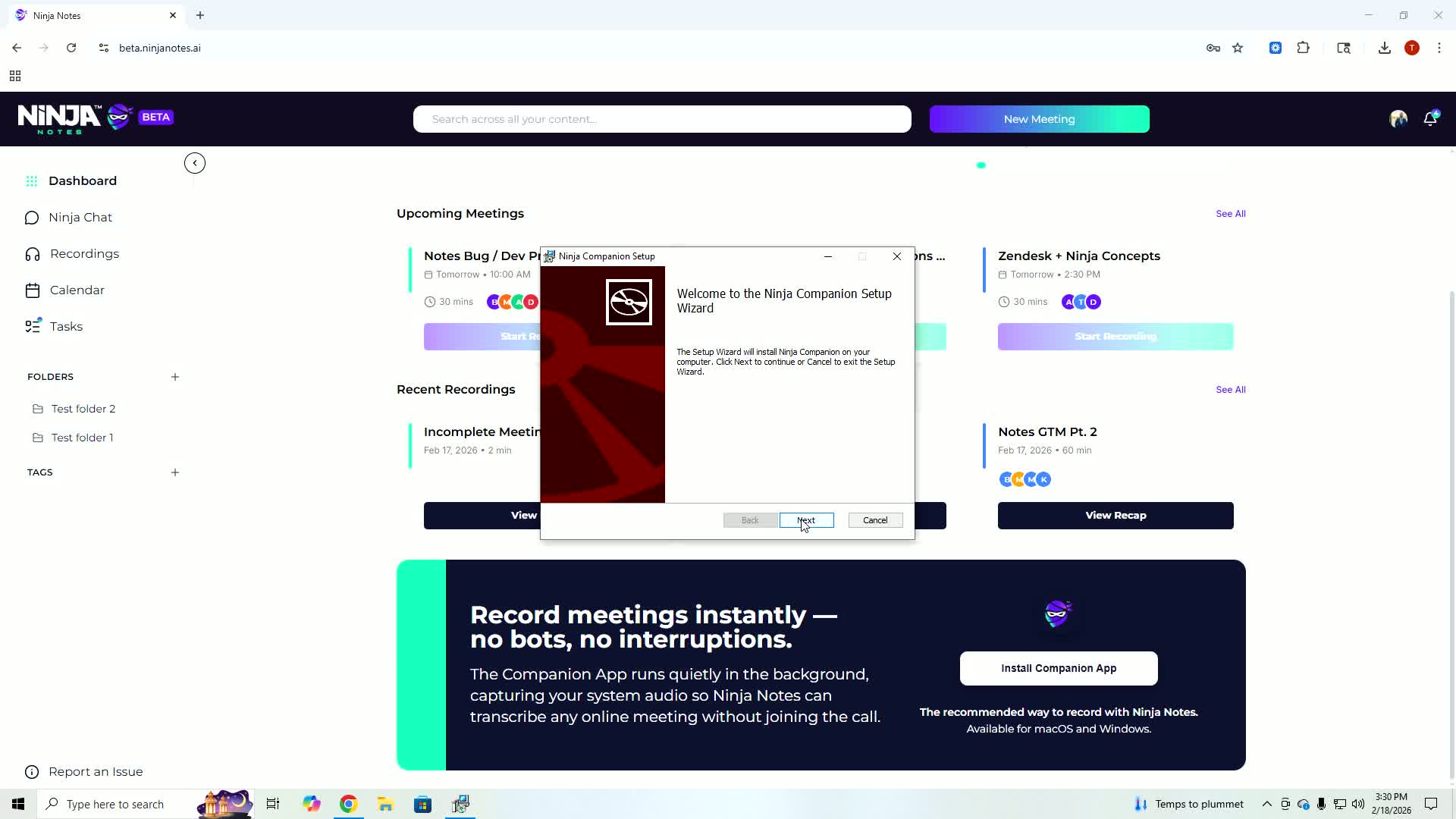Open the apps grid in bookmarks bar
The width and height of the screenshot is (1456, 819).
(x=15, y=76)
